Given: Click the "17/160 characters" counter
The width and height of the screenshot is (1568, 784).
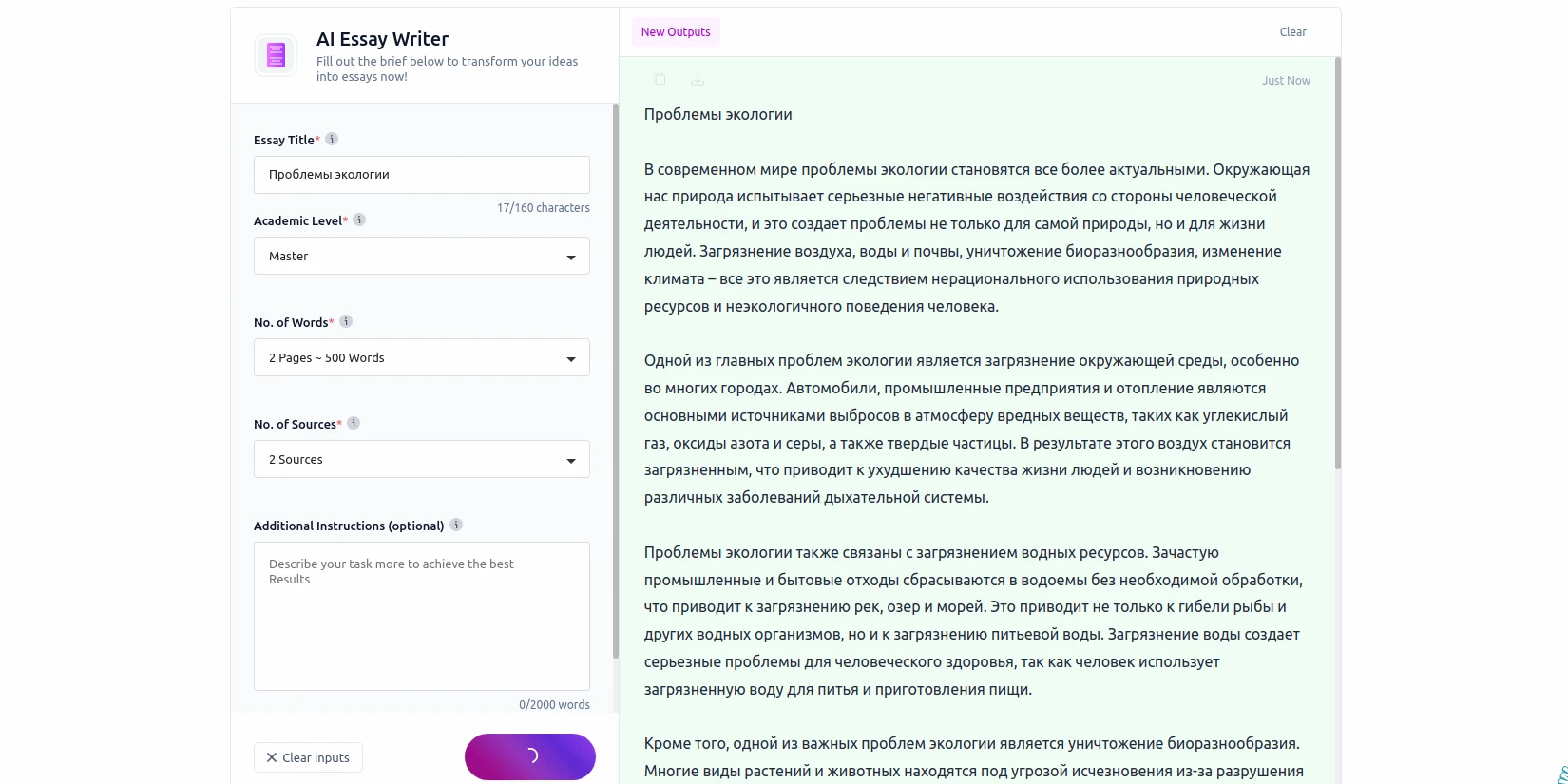Looking at the screenshot, I should point(544,208).
